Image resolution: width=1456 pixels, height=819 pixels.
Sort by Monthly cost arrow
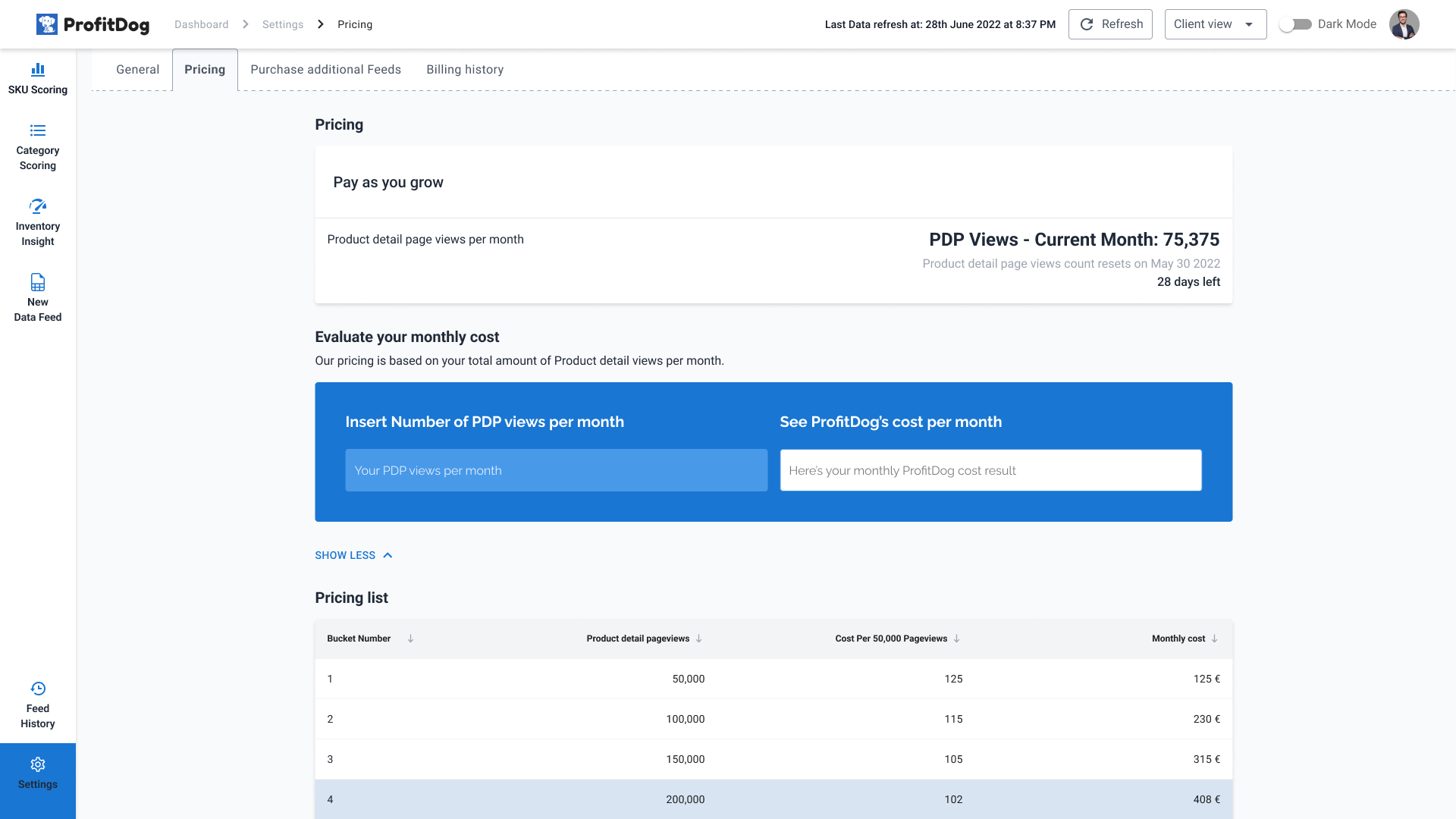point(1214,639)
